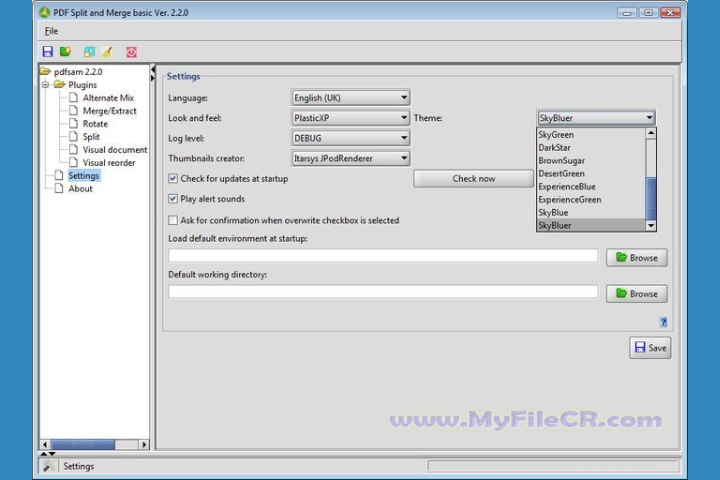
Task: Pick ExperienceGreen theme option
Action: [591, 199]
